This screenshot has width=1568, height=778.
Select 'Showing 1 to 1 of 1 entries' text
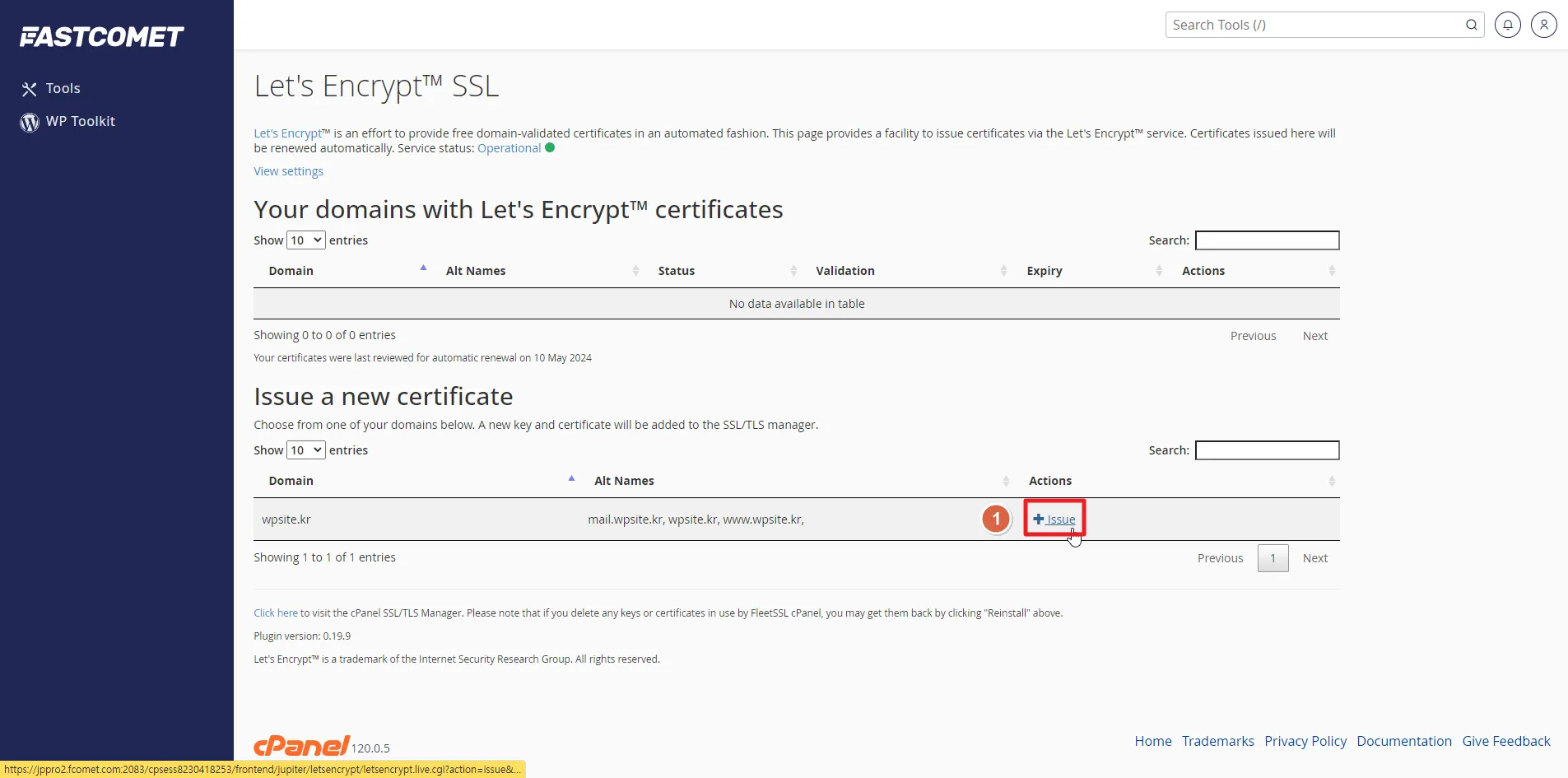coord(324,557)
